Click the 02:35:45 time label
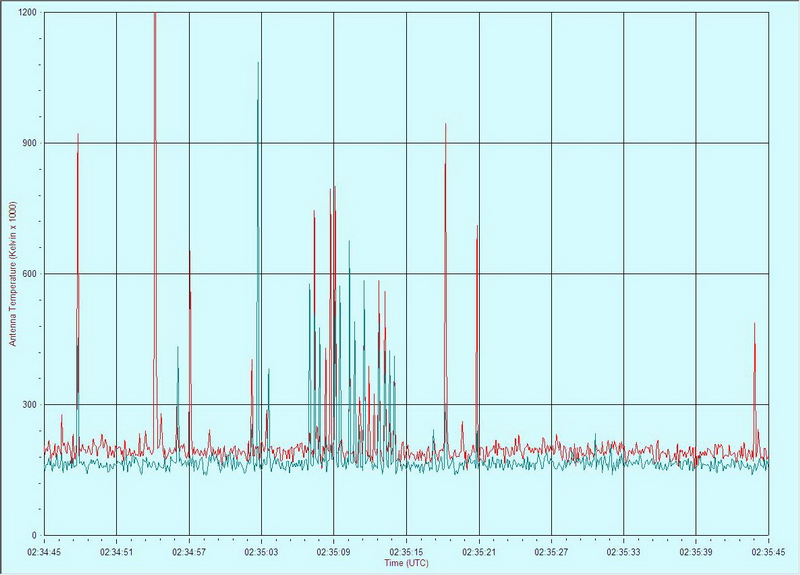 tap(768, 552)
